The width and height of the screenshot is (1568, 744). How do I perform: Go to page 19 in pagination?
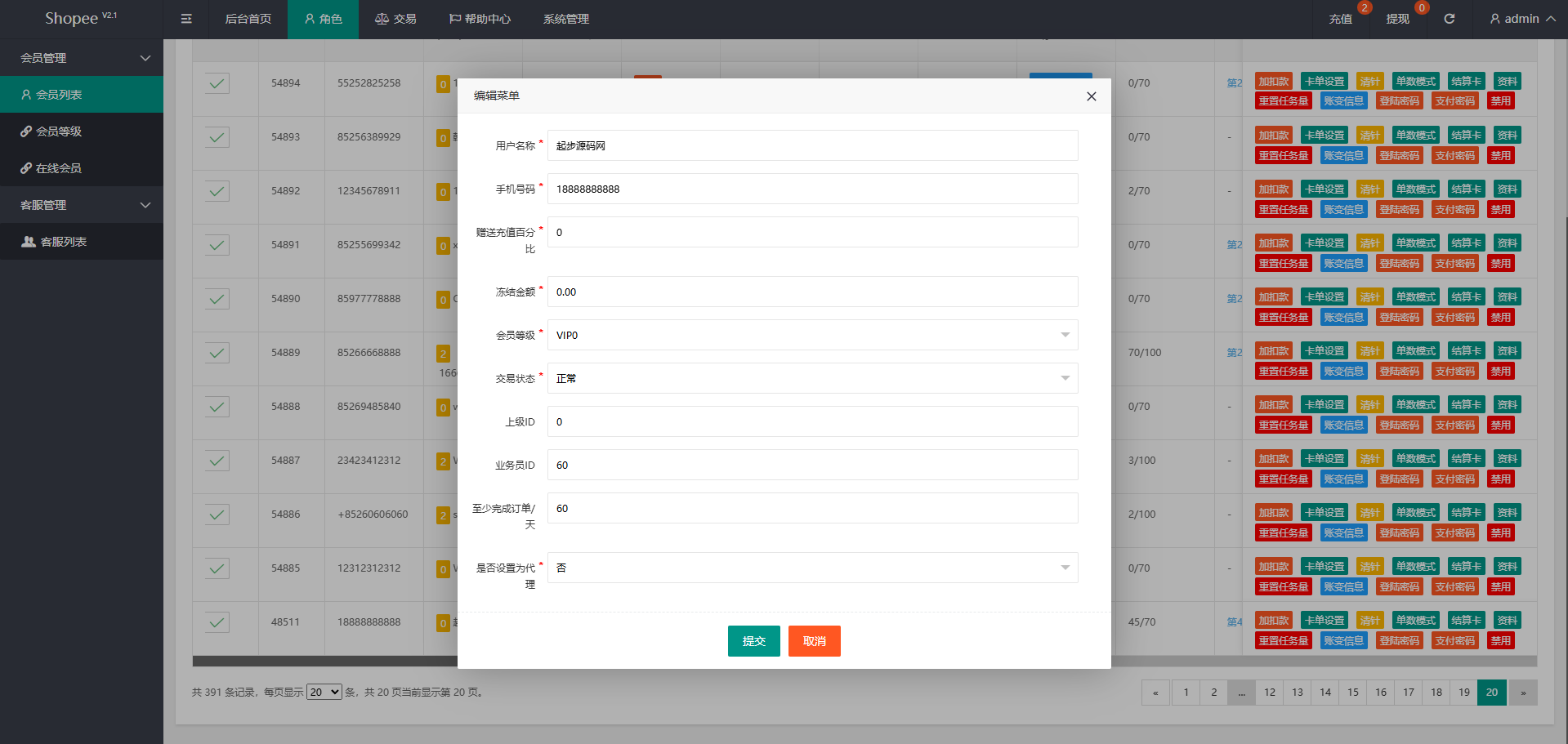1464,693
